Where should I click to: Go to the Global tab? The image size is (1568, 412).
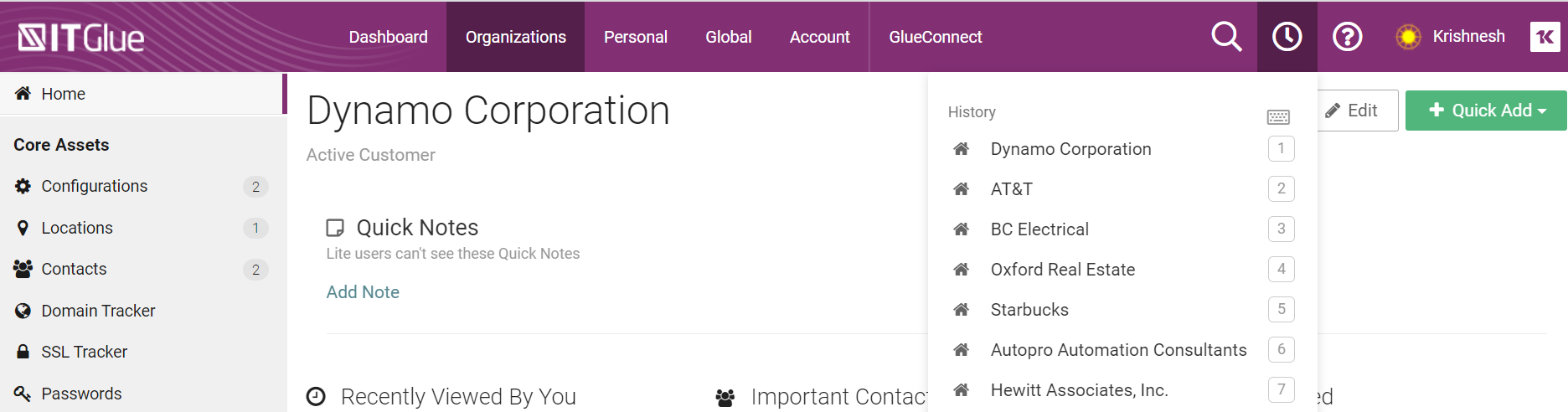[x=729, y=37]
